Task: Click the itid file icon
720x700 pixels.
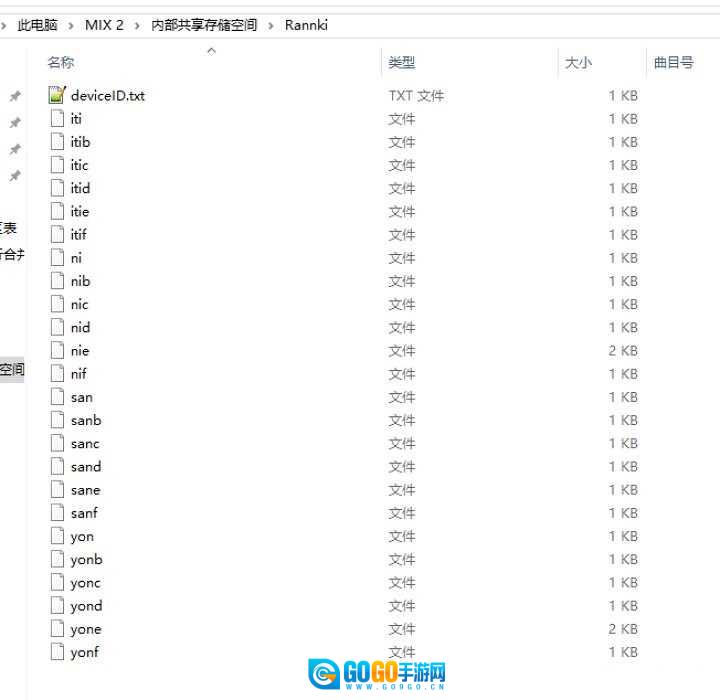Action: 57,188
